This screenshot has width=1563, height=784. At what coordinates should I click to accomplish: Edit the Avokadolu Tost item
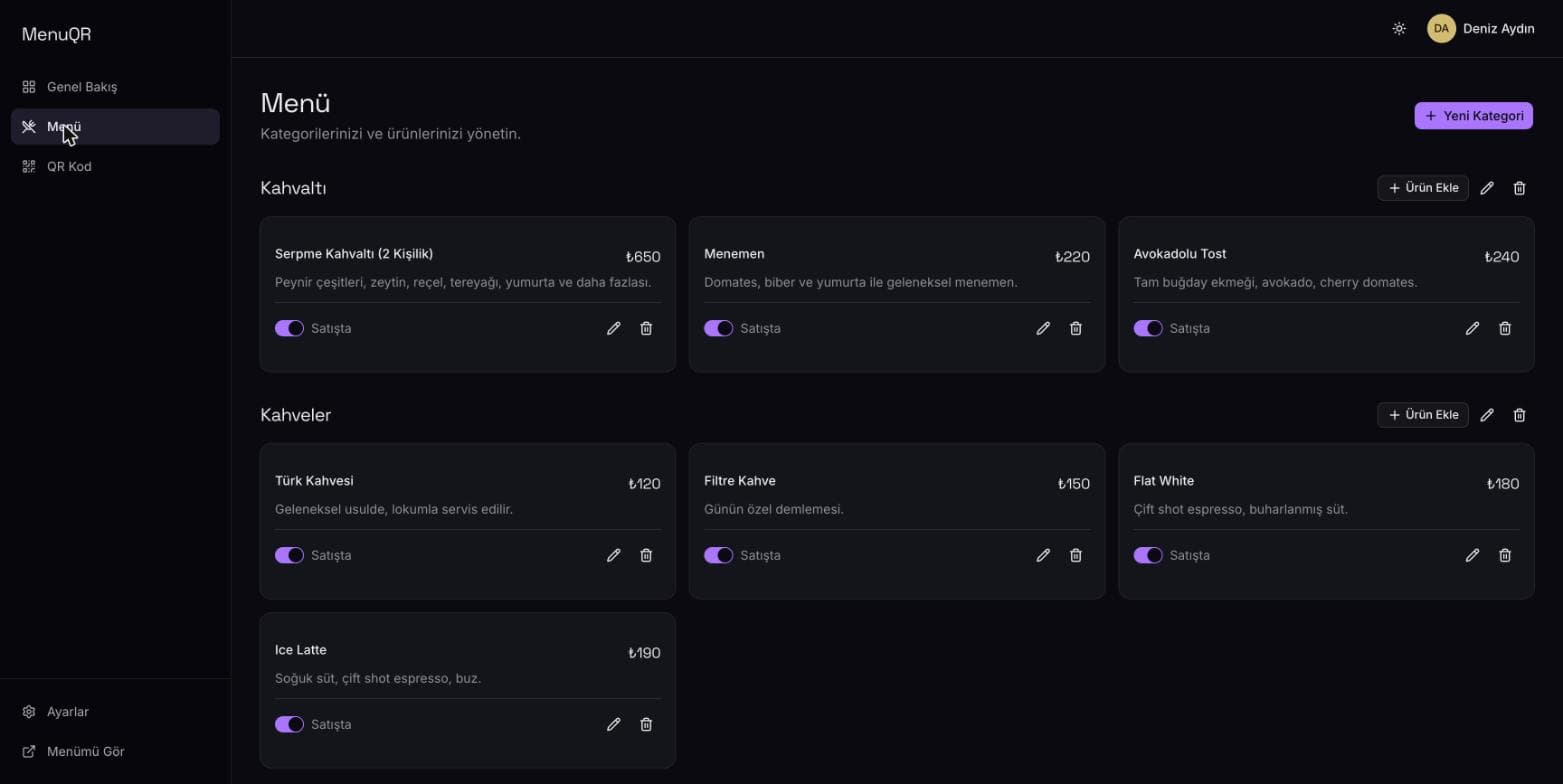(x=1472, y=328)
